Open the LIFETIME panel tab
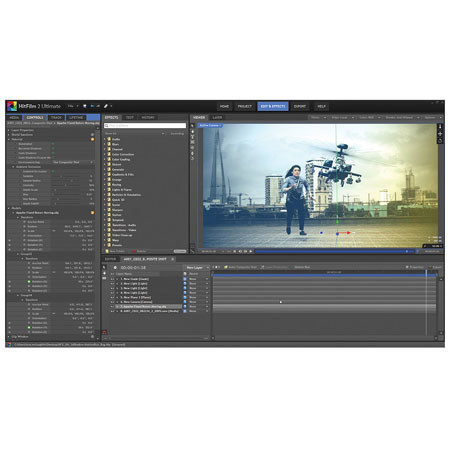Image resolution: width=450 pixels, height=450 pixels. [76, 118]
